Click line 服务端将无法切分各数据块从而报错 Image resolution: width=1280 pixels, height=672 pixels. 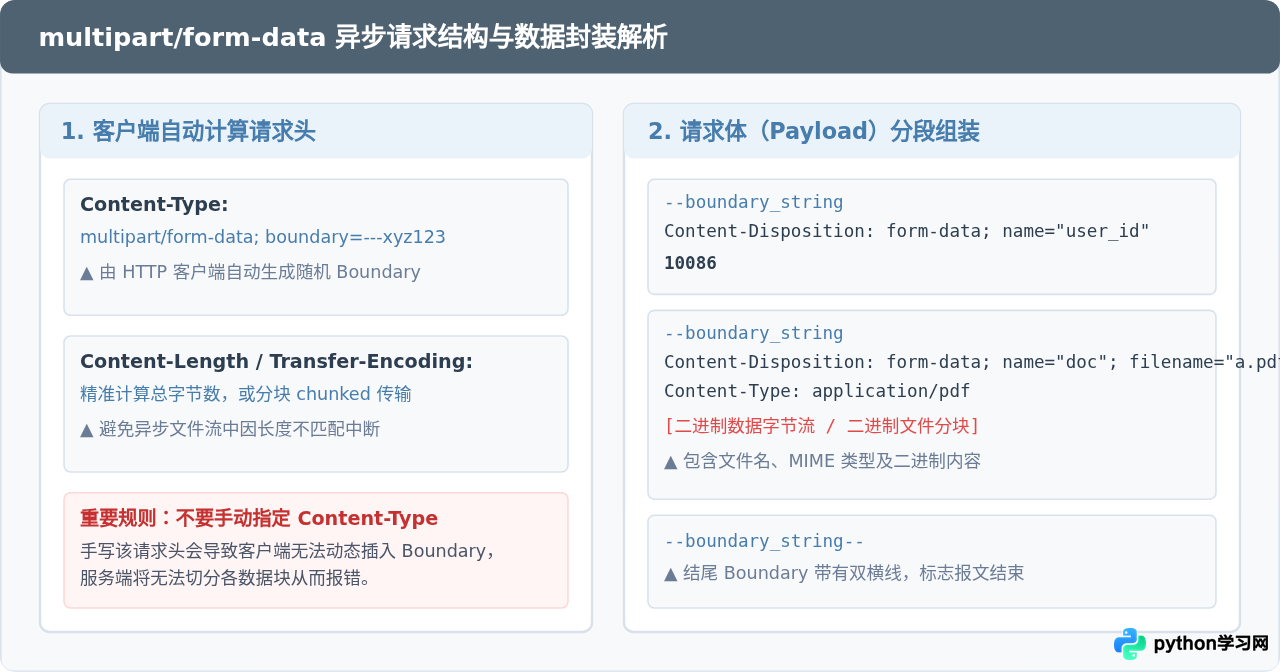point(226,578)
